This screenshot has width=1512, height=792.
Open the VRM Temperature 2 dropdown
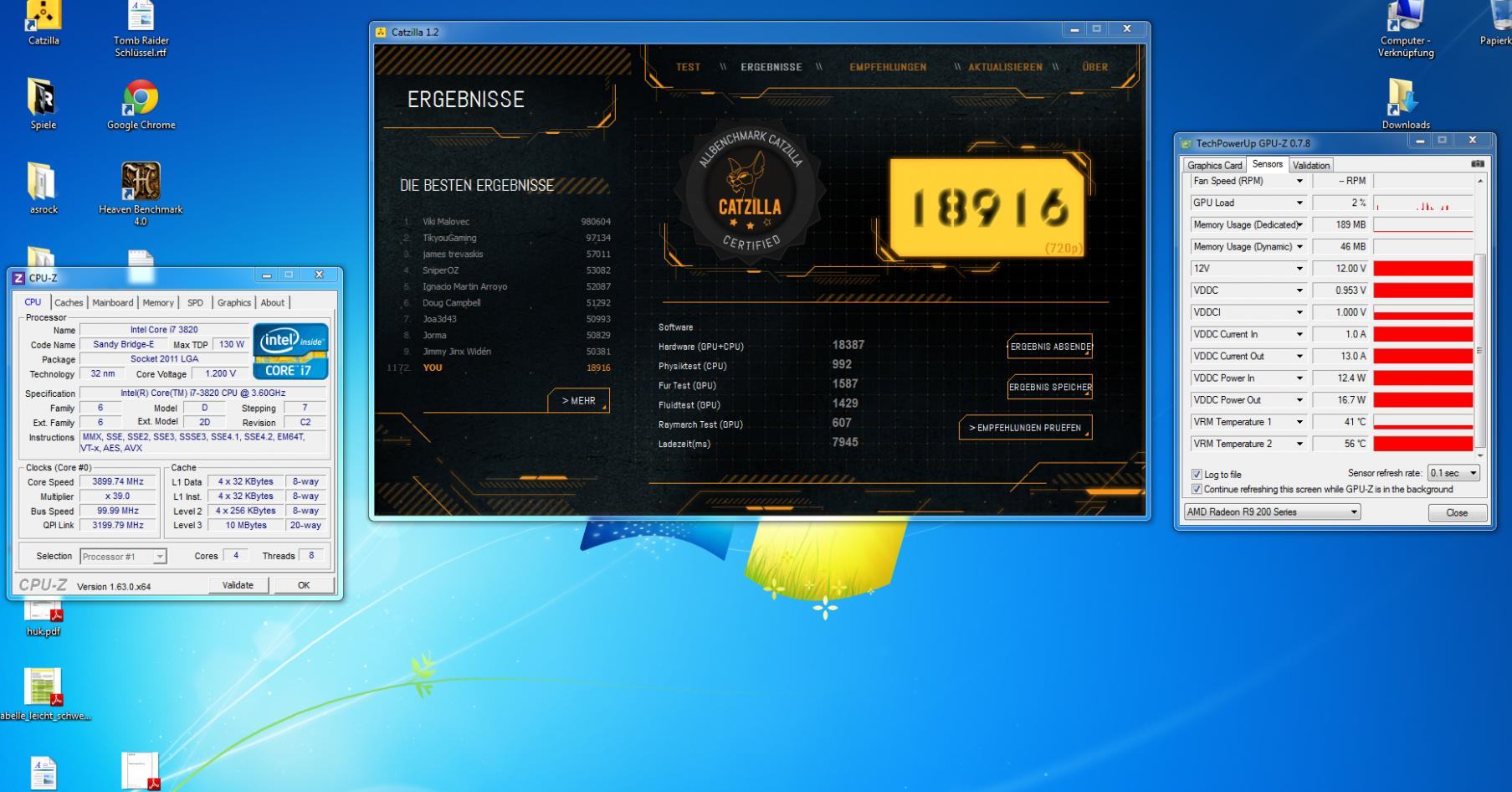(1299, 444)
